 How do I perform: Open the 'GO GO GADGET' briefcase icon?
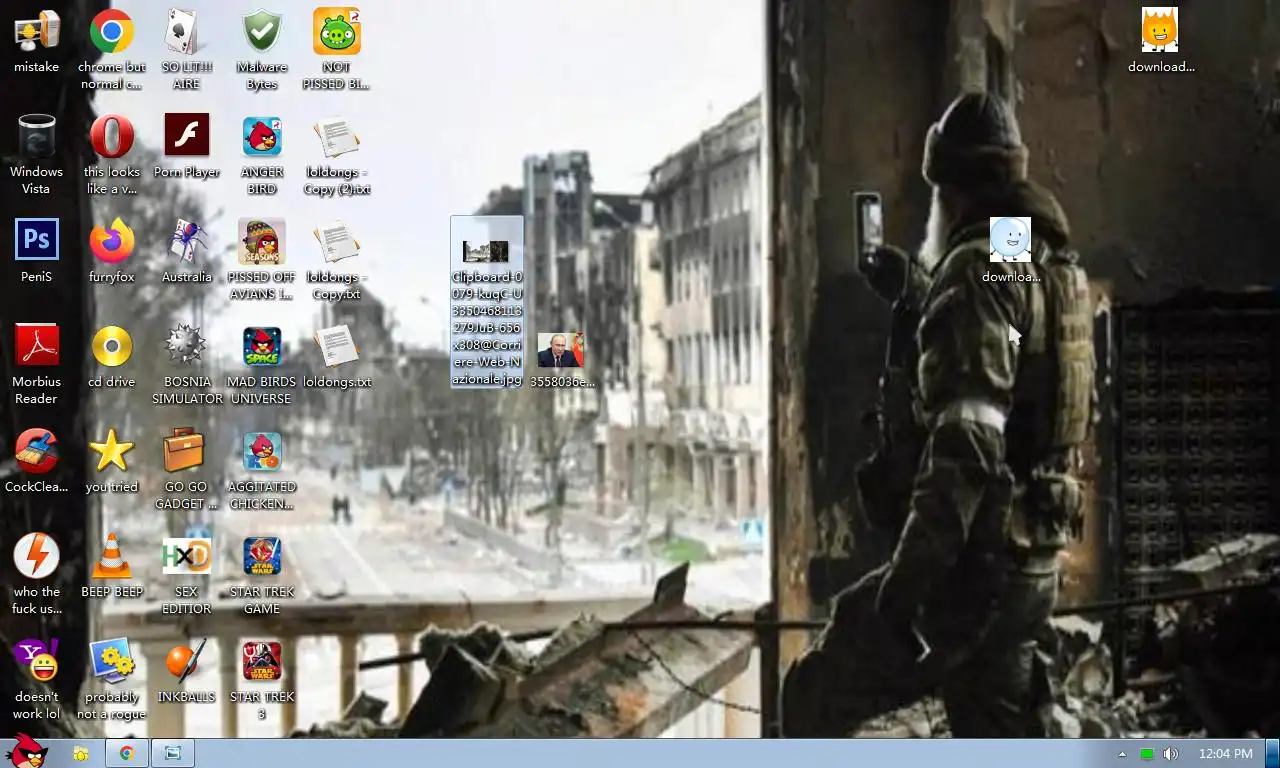pos(187,469)
